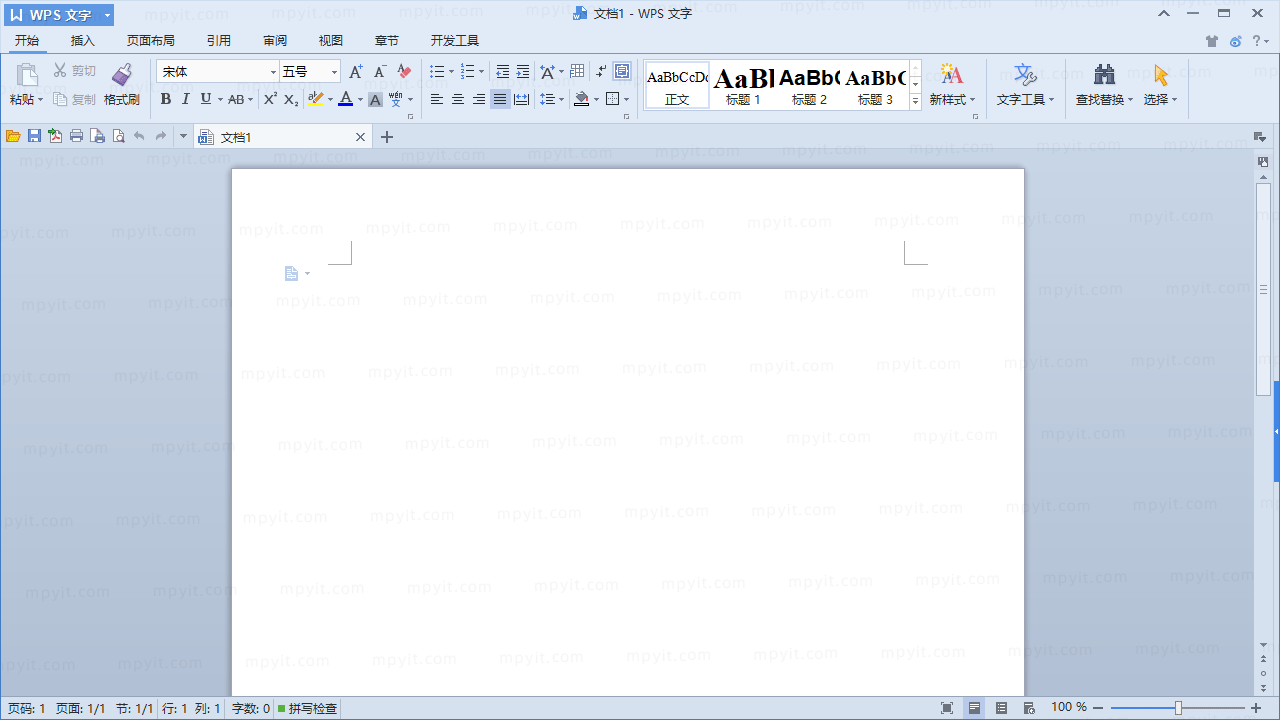Click the full screen view icon in status bar
1280x720 pixels.
pos(947,708)
